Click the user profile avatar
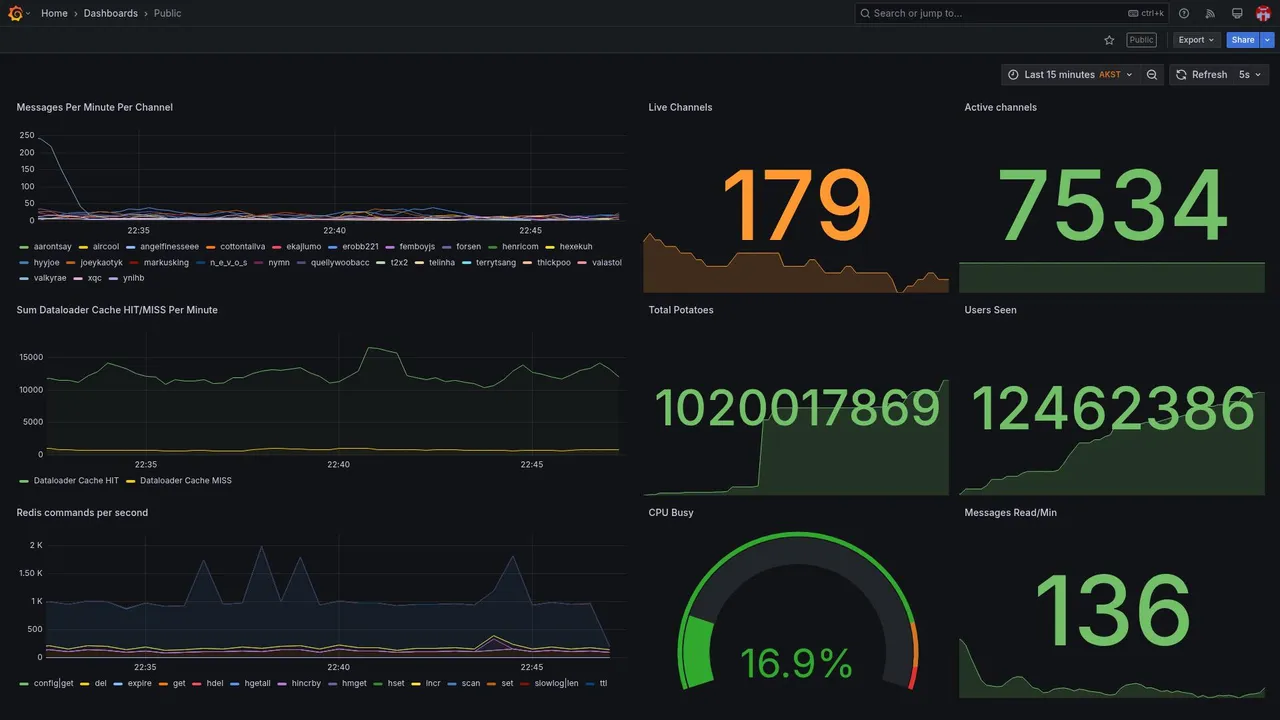 click(1263, 13)
